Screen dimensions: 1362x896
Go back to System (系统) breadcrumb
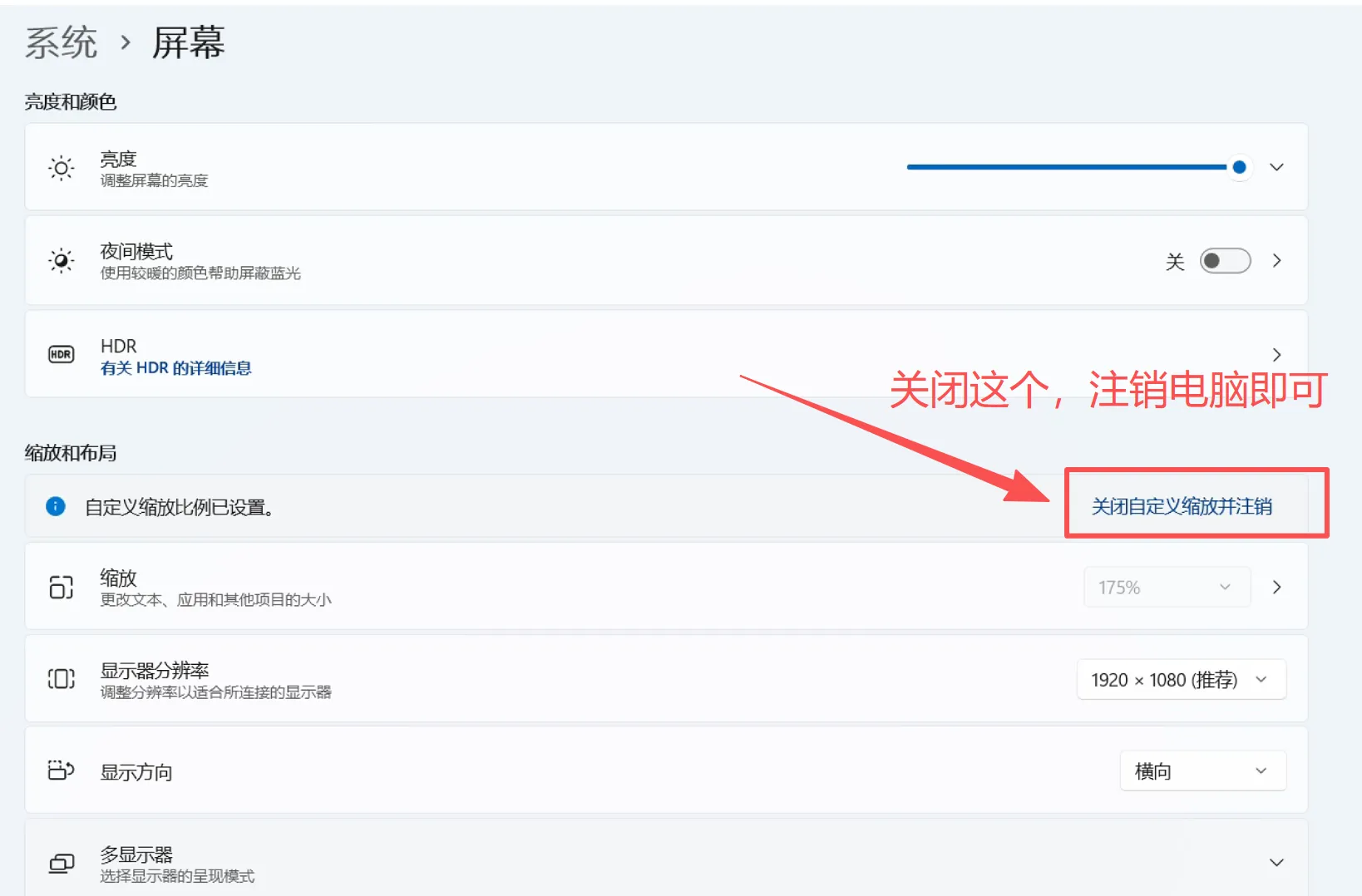click(61, 42)
